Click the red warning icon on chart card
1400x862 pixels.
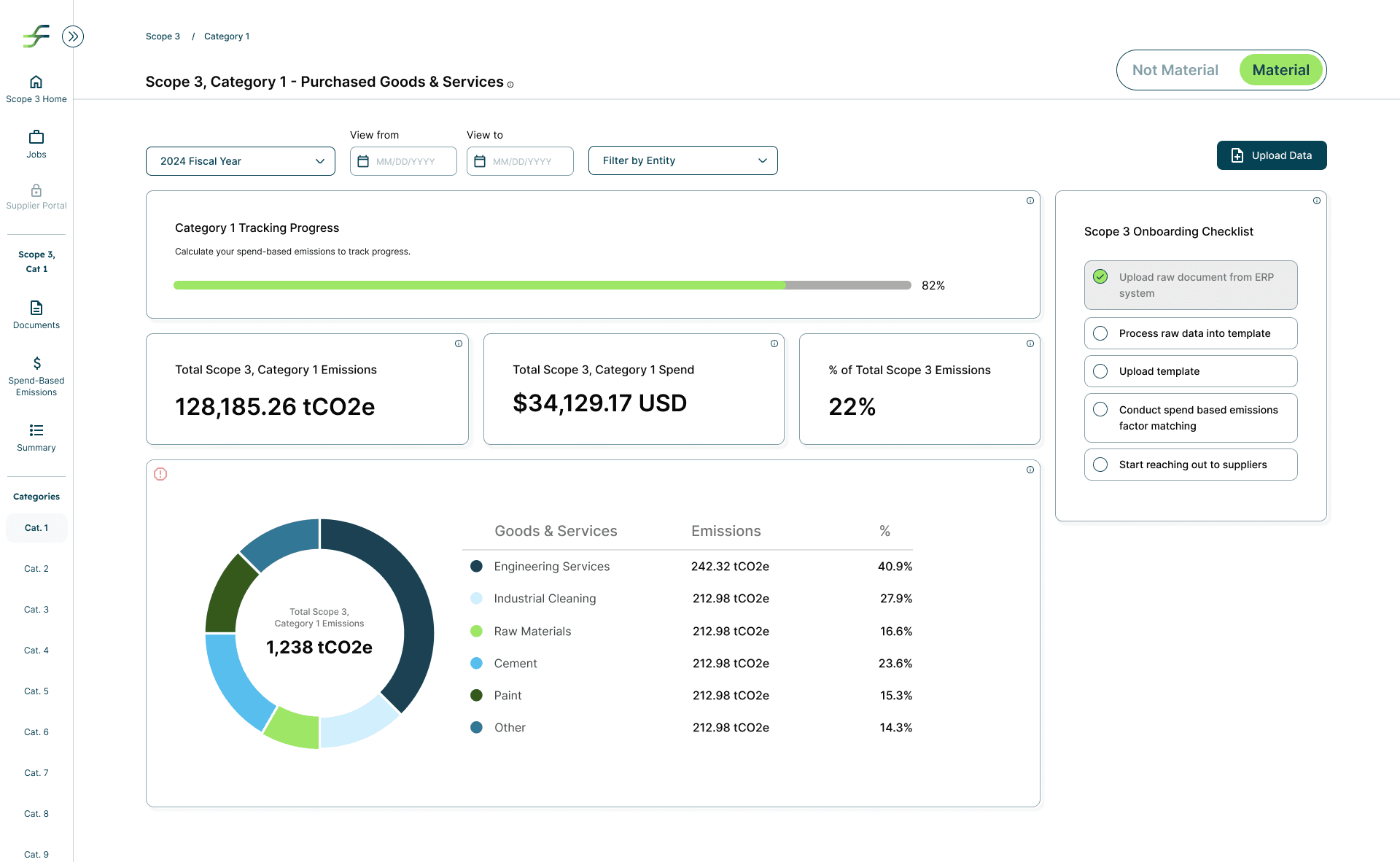tap(160, 474)
